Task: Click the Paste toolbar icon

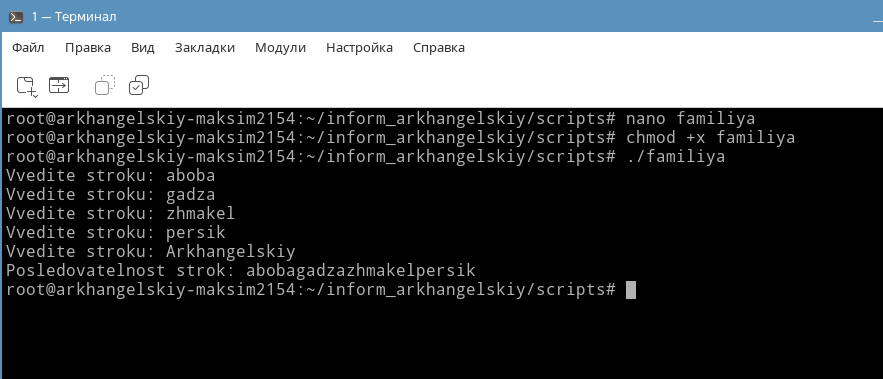Action: [x=139, y=86]
